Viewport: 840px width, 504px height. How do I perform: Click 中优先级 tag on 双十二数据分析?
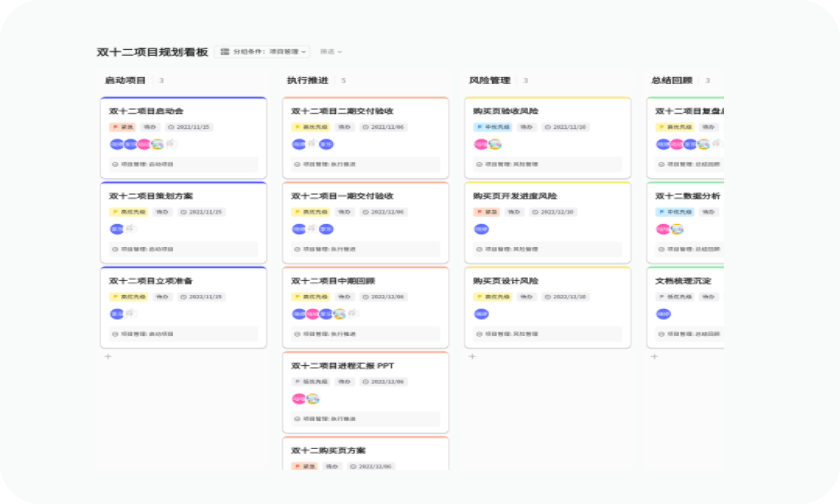point(675,212)
